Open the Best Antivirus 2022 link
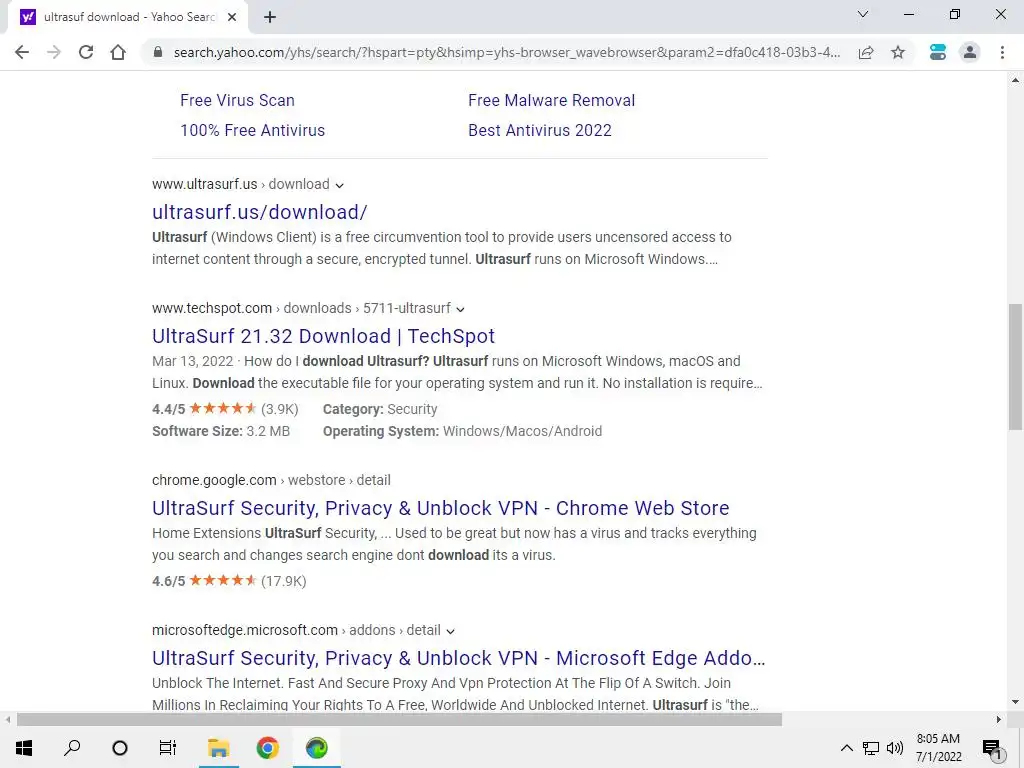Viewport: 1024px width, 768px height. (x=539, y=130)
